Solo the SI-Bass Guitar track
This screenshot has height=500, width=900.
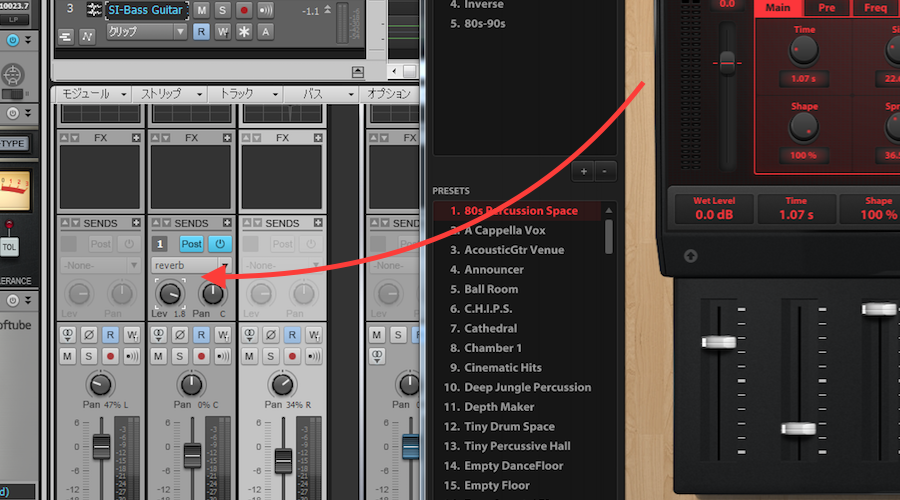point(223,10)
